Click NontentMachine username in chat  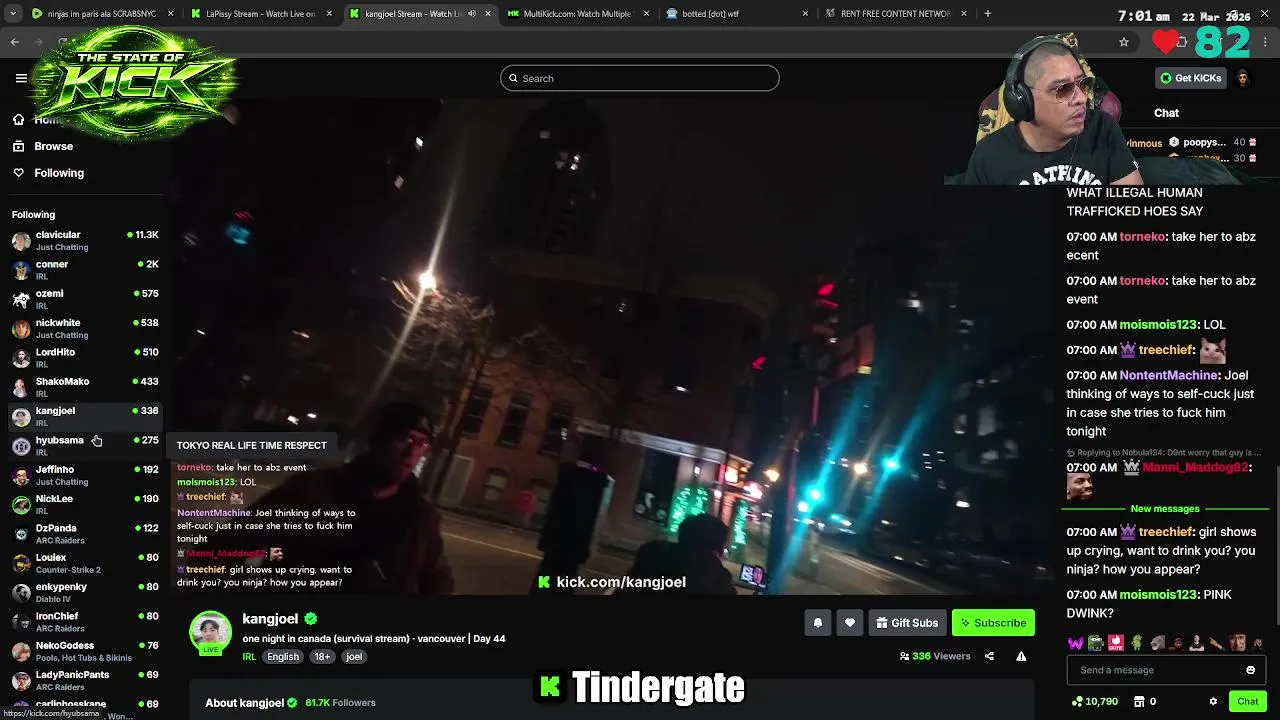pyautogui.click(x=1169, y=376)
